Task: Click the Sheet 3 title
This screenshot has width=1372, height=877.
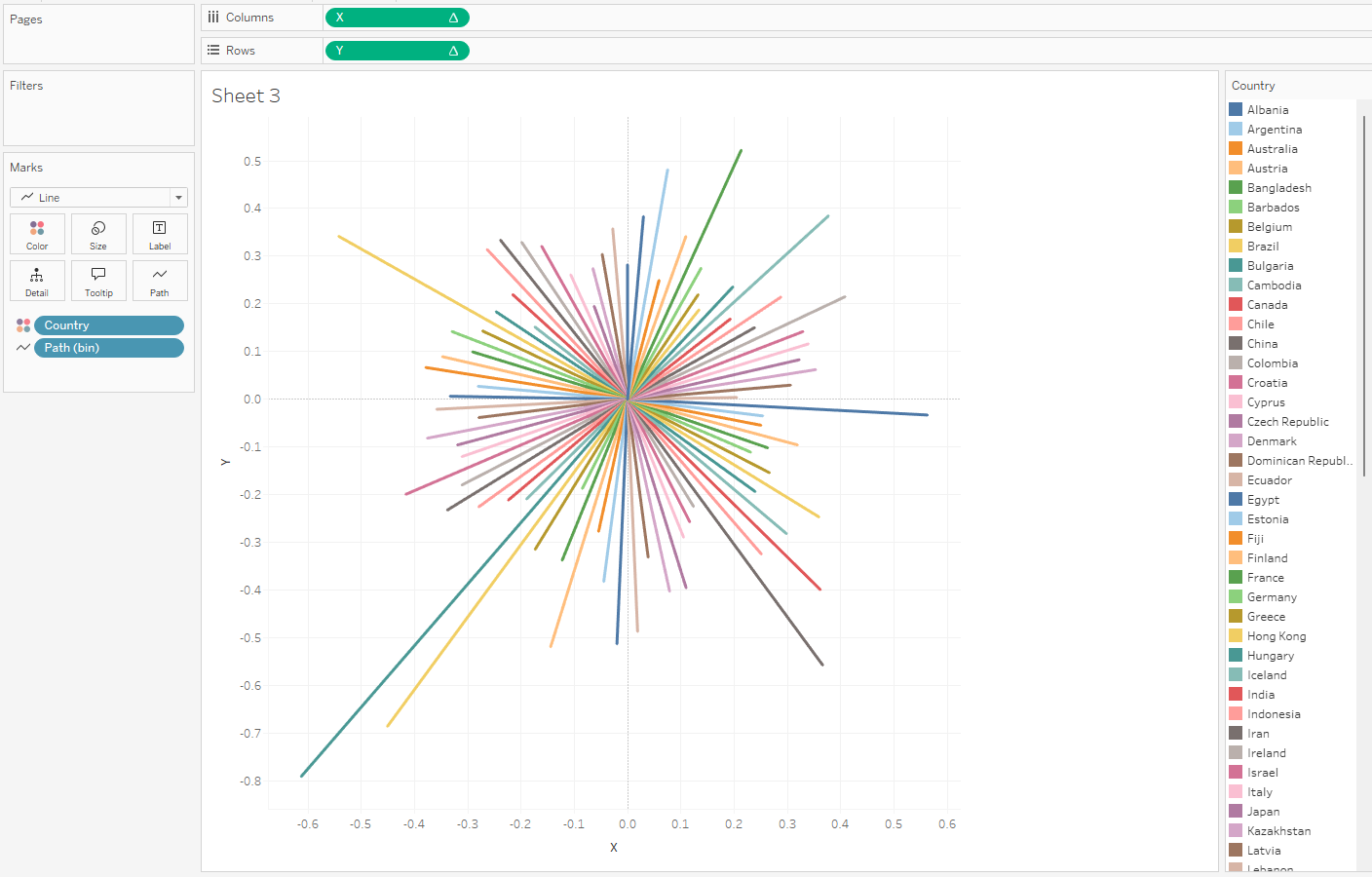Action: click(246, 95)
